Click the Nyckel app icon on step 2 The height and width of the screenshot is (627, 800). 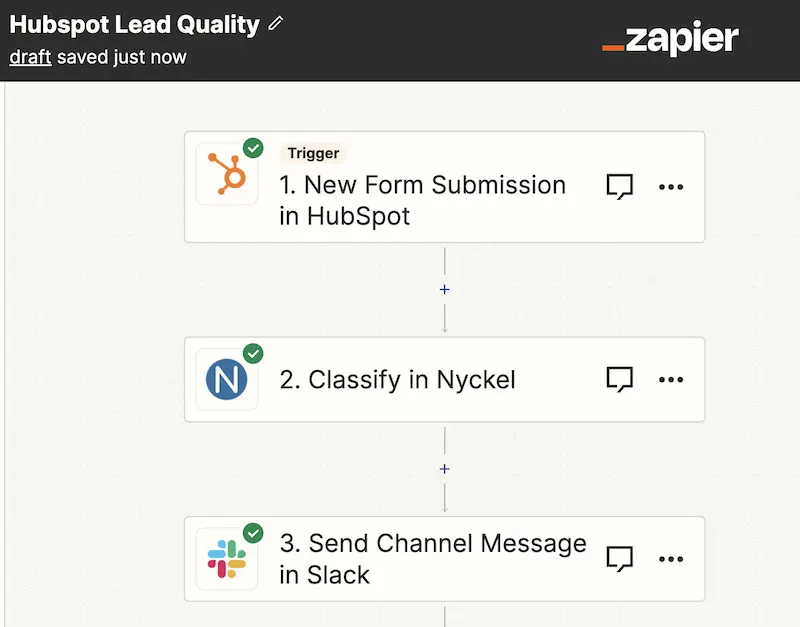pyautogui.click(x=227, y=380)
